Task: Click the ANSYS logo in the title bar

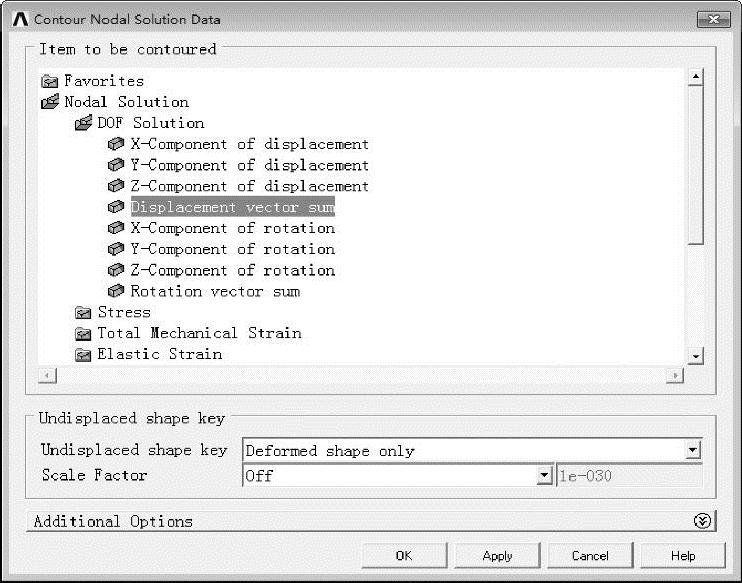Action: [20, 19]
